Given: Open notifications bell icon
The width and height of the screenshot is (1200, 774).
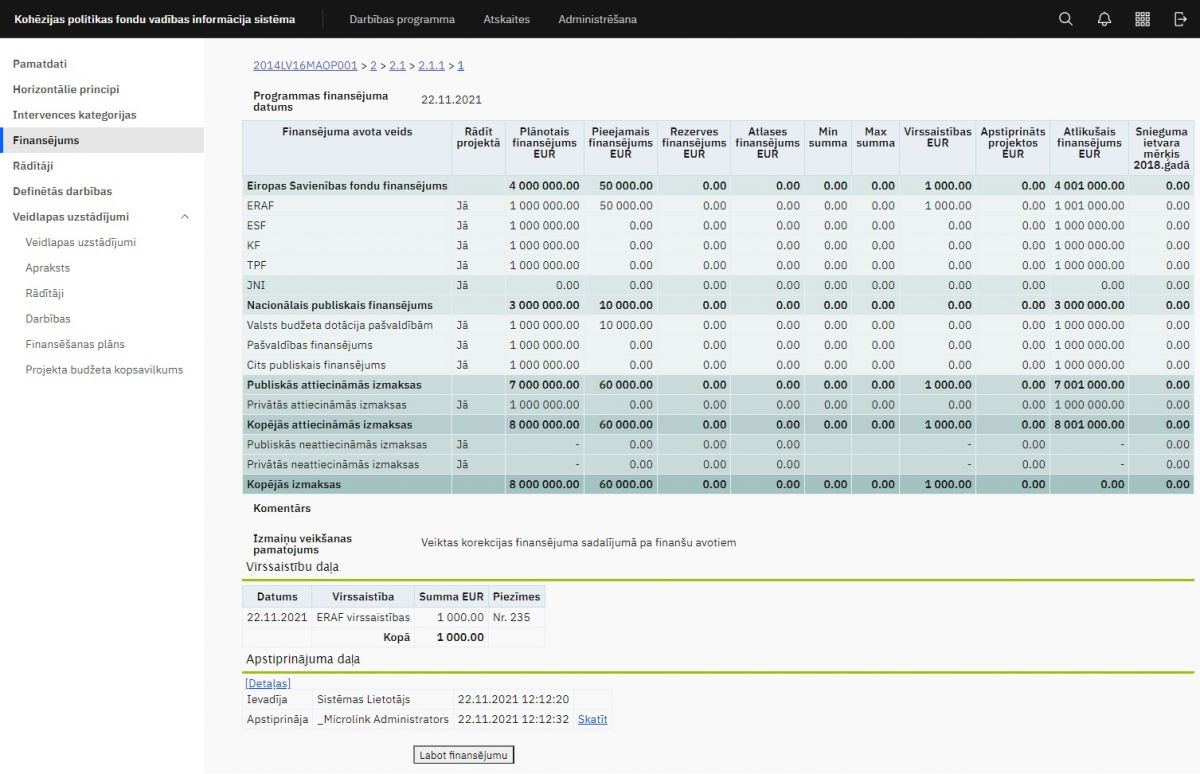Looking at the screenshot, I should click(1104, 19).
